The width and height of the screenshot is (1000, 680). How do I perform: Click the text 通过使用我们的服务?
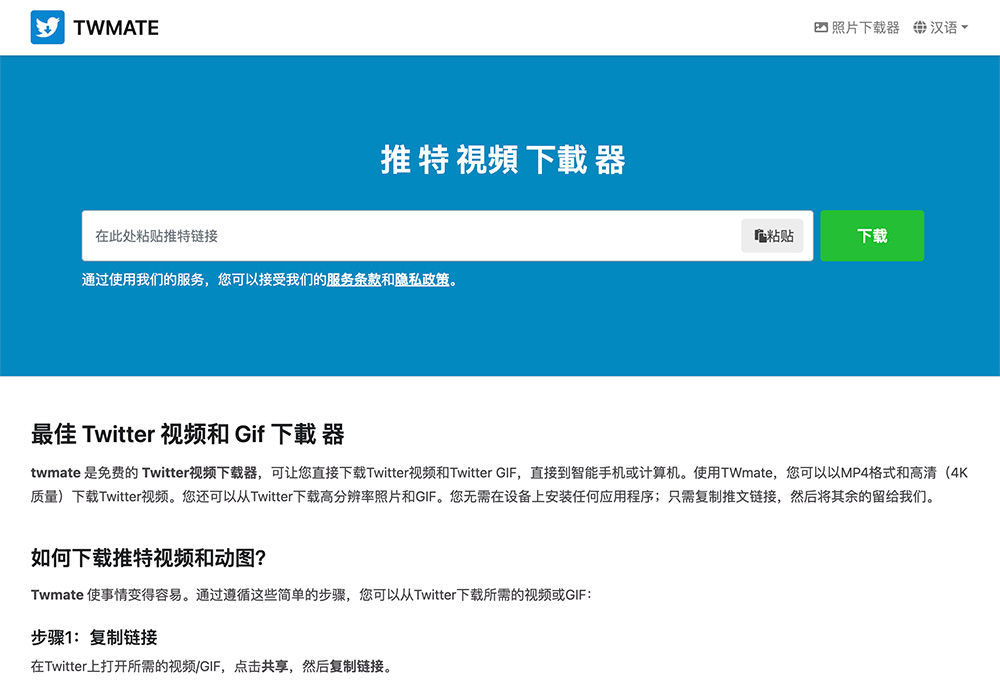[x=143, y=279]
